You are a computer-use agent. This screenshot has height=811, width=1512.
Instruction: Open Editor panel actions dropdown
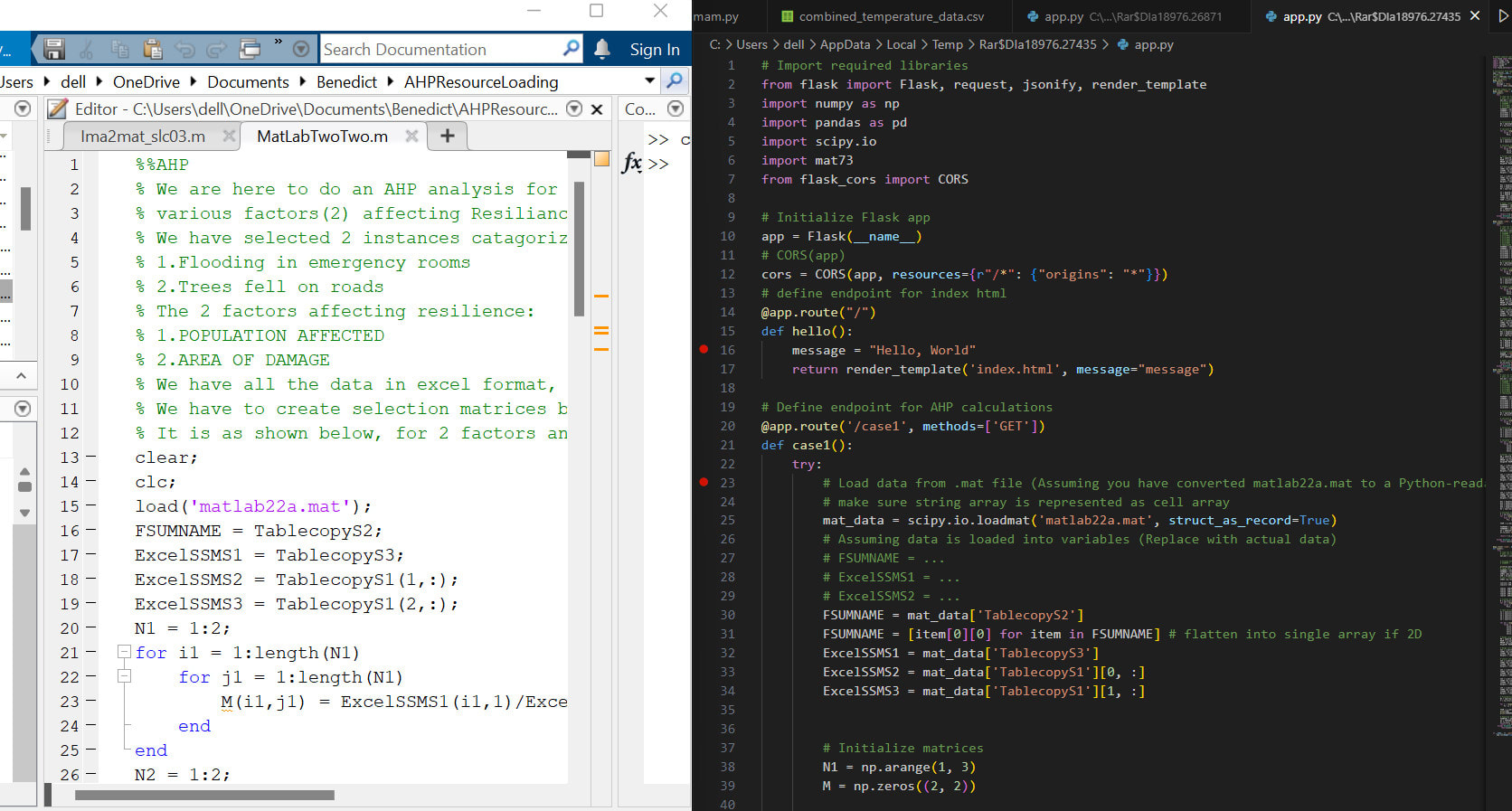click(x=573, y=108)
